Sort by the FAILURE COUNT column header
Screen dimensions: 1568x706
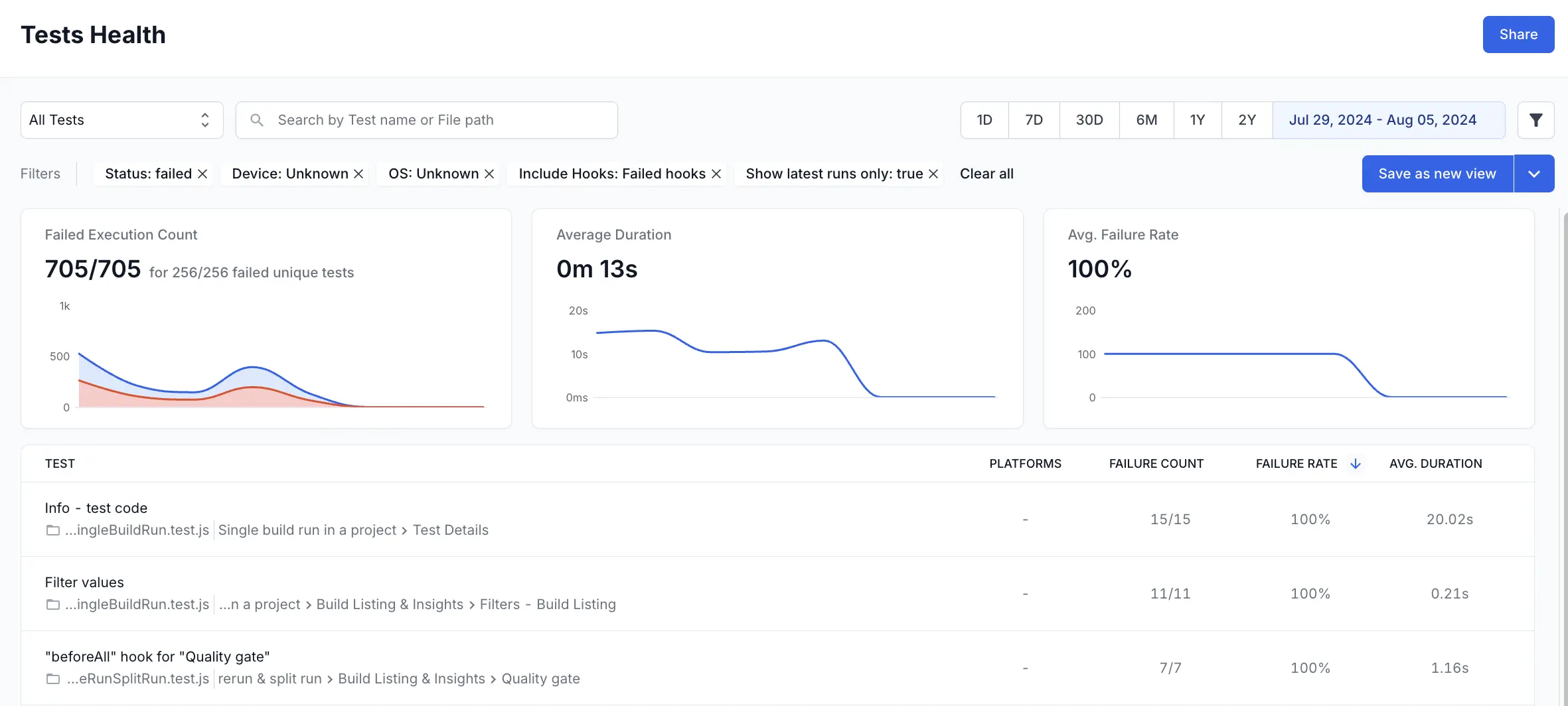point(1156,464)
